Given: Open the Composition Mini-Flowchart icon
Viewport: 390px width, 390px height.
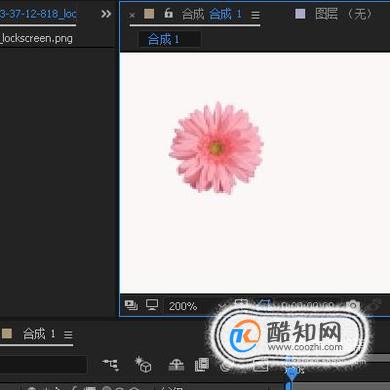Looking at the screenshot, I should [111, 365].
